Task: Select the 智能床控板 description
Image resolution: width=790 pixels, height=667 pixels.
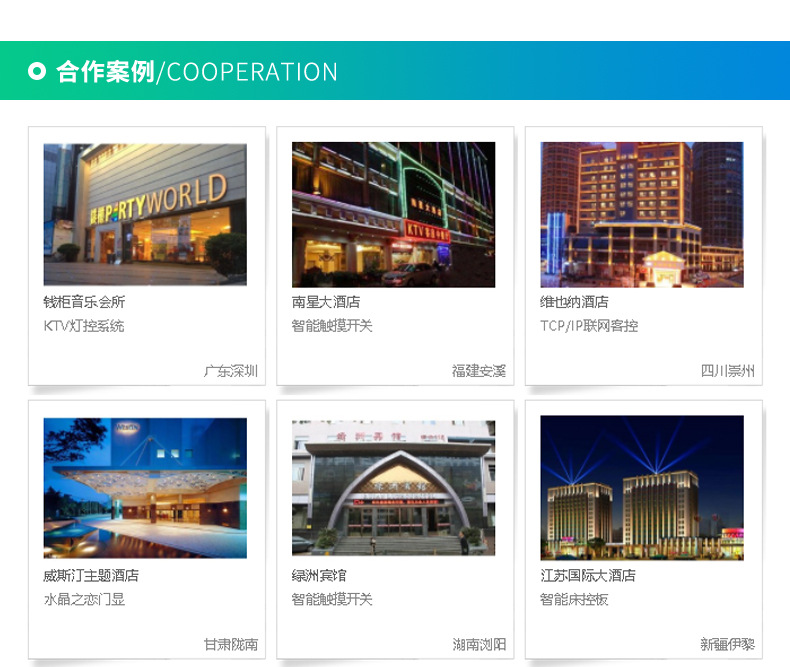Action: click(574, 600)
